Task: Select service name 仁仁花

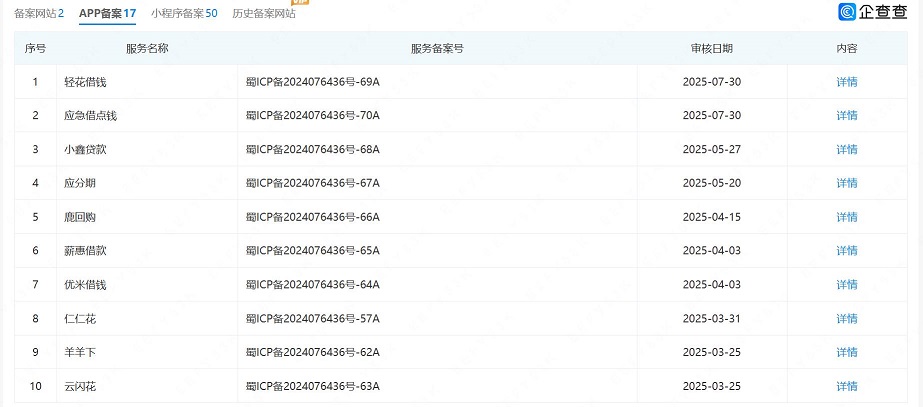Action: (80, 319)
